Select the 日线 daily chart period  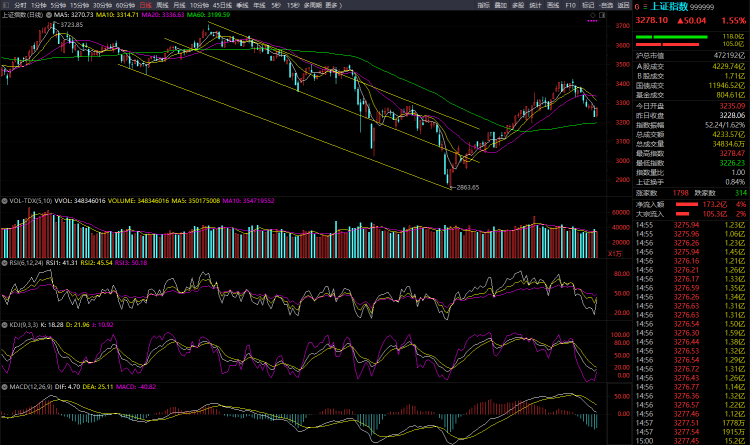tap(145, 5)
